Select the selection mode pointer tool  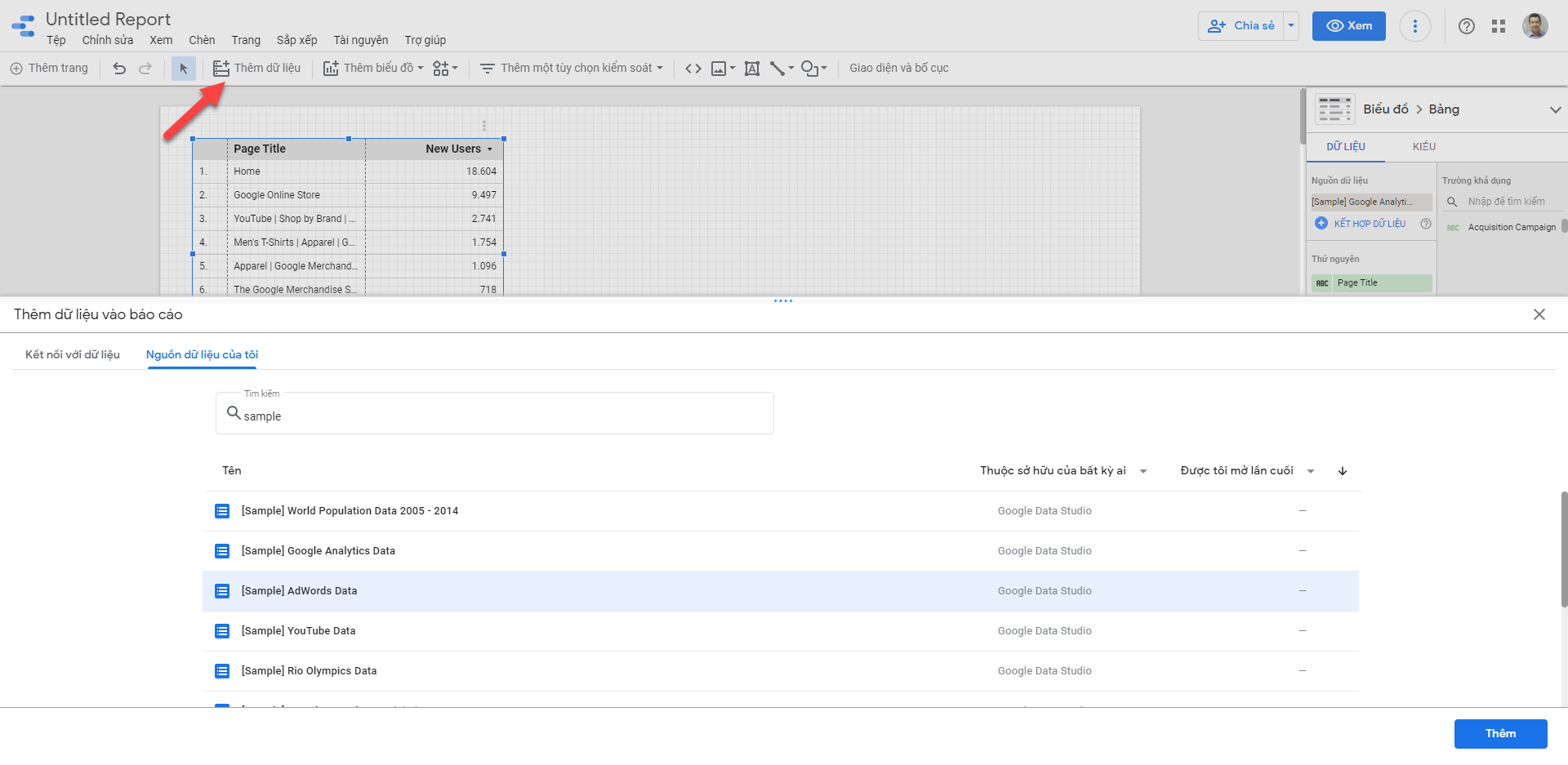[183, 69]
